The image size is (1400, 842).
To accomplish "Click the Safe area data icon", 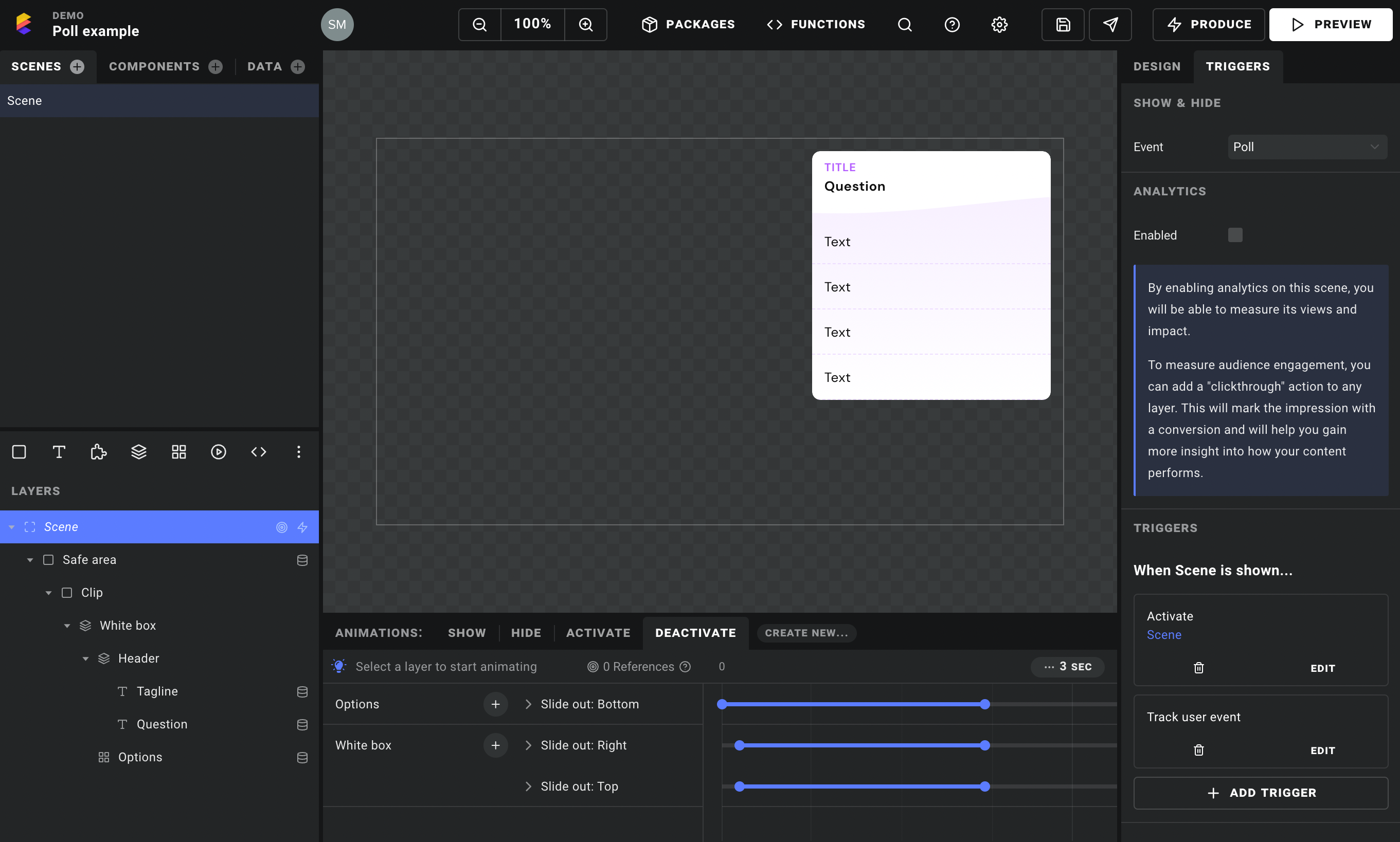I will coord(302,560).
